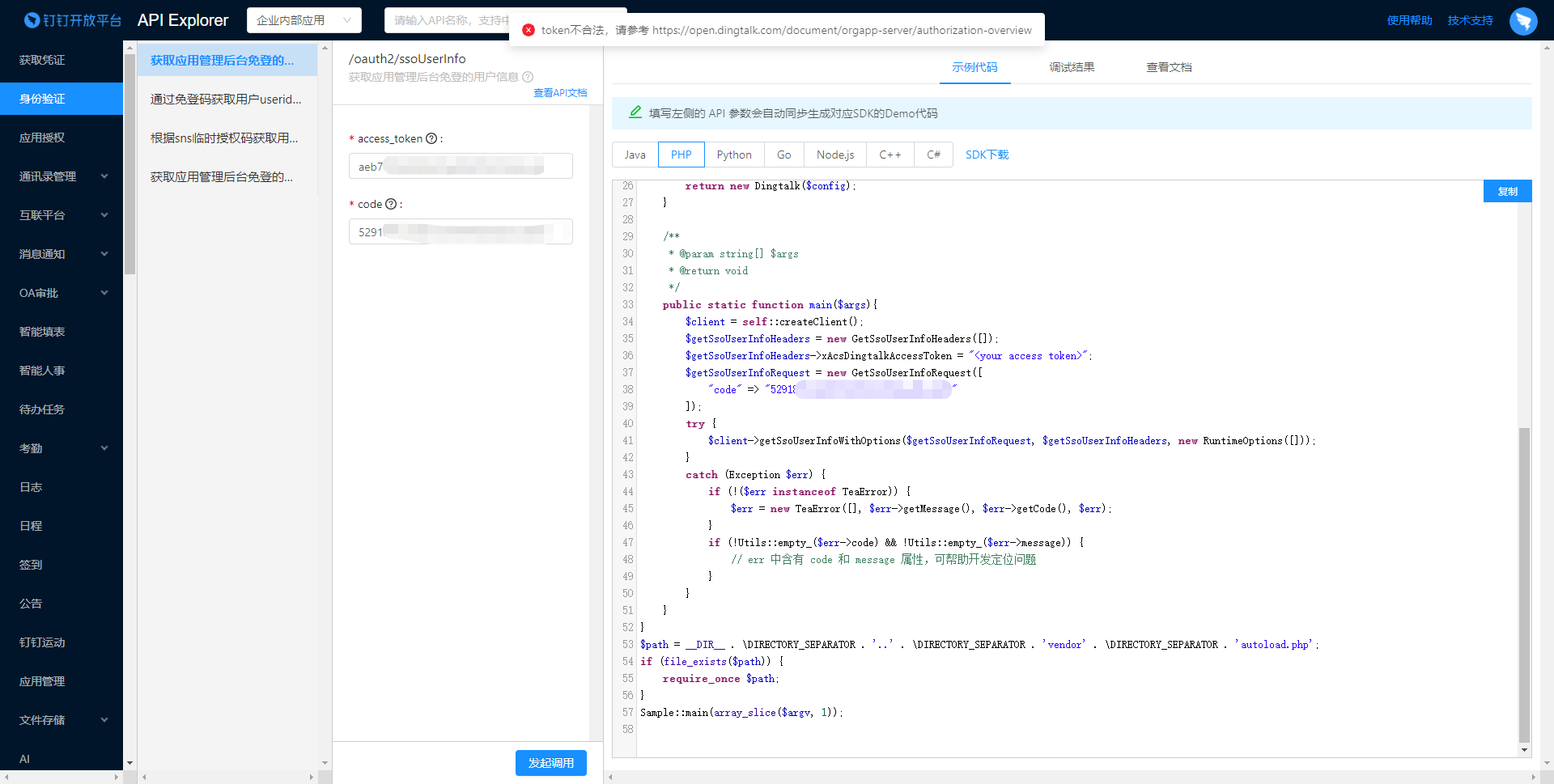Open the 企业内部应用 app type dropdown

(304, 20)
